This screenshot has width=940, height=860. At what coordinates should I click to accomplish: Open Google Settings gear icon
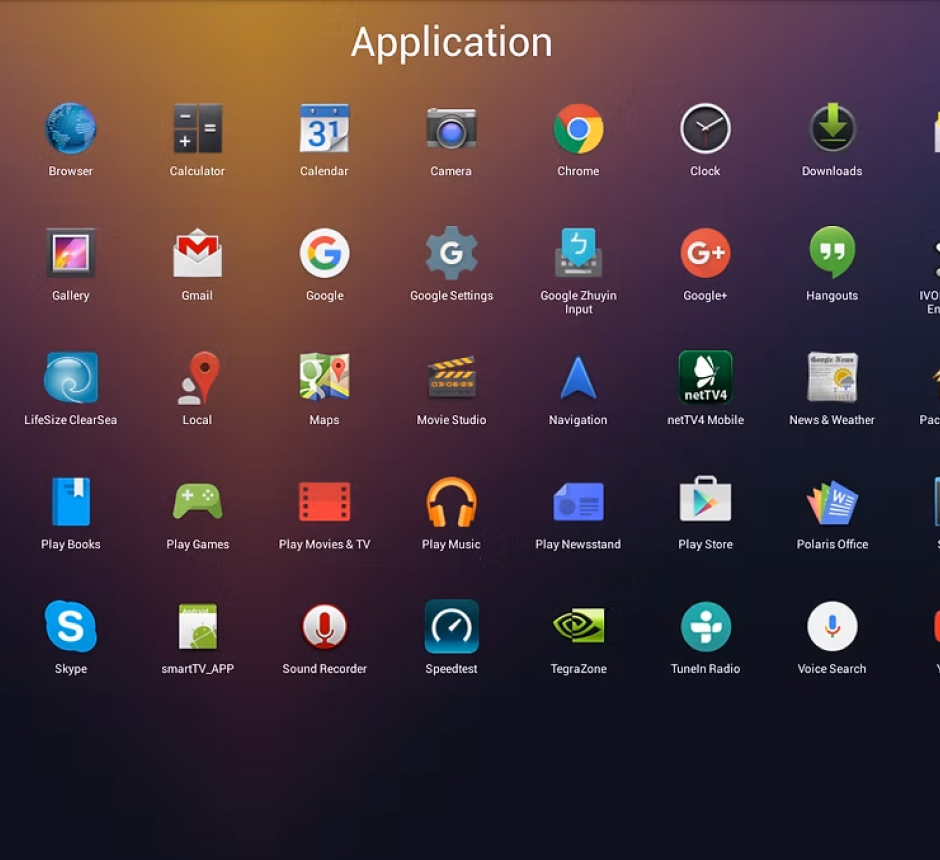pyautogui.click(x=451, y=254)
